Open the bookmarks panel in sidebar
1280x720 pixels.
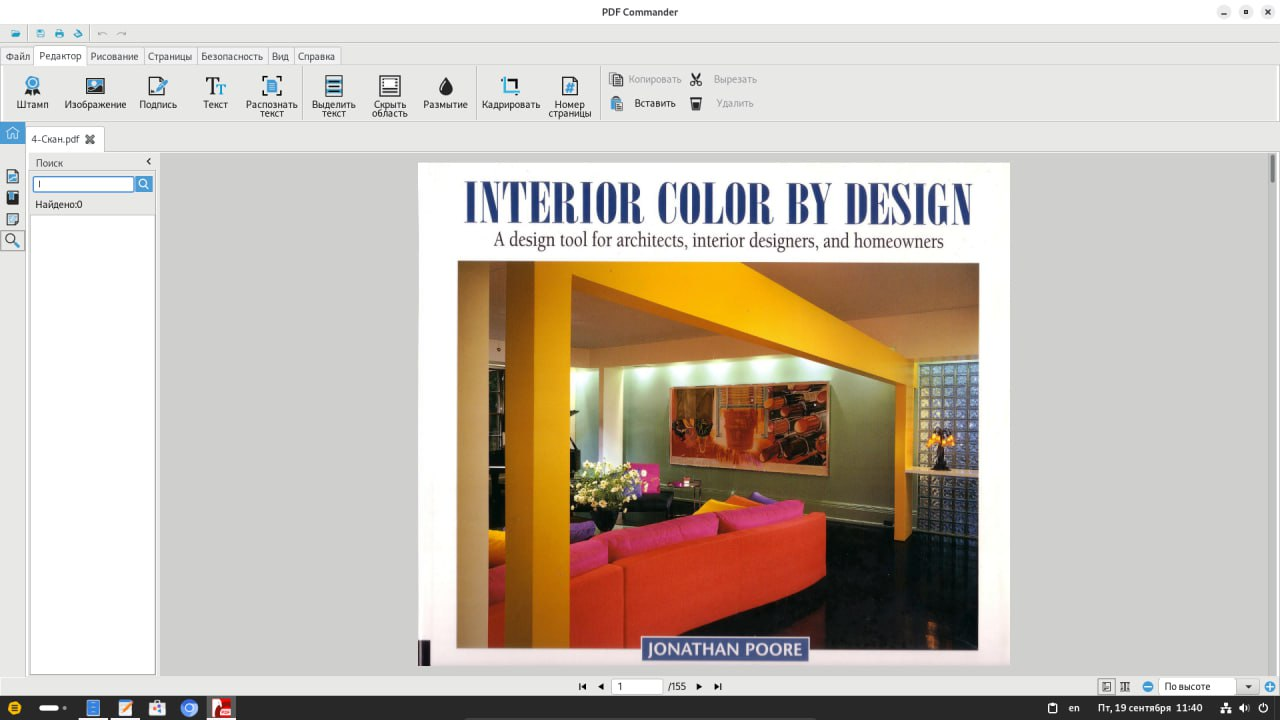pyautogui.click(x=12, y=198)
